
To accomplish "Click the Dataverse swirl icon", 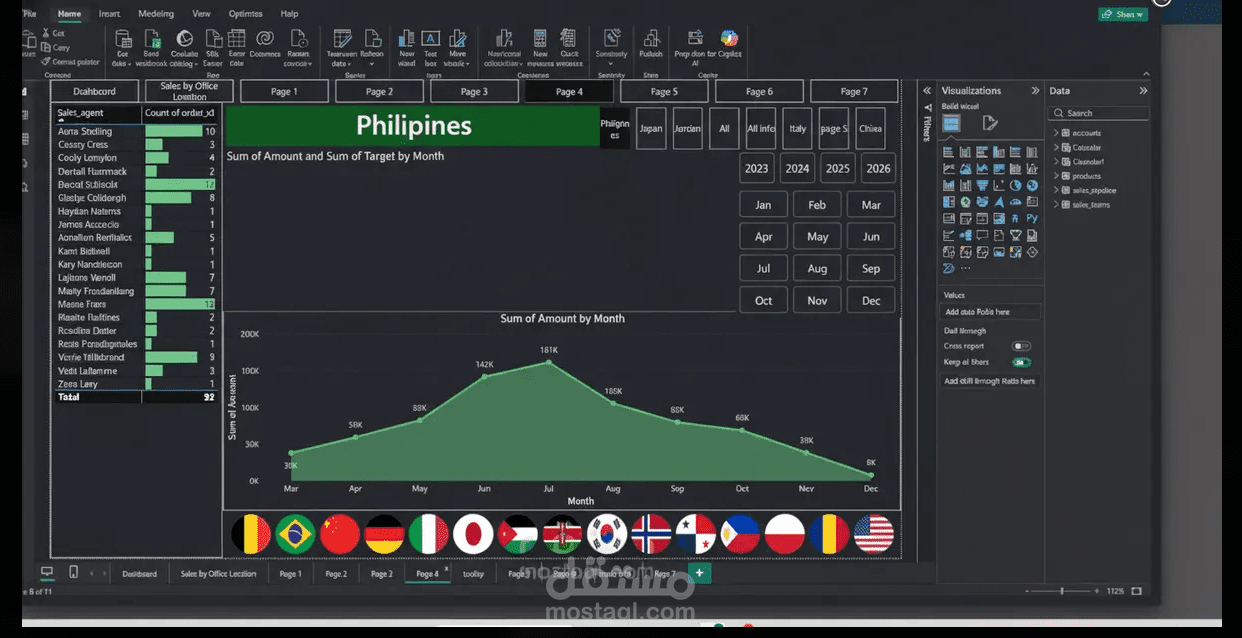I will coord(265,39).
